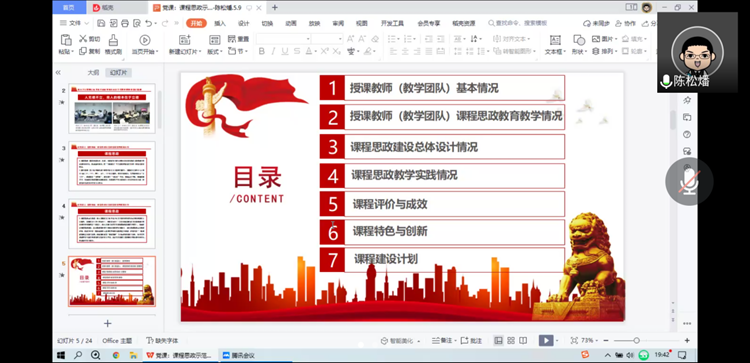Screen dimensions: 750x363
Task: Toggle bold formatting B button
Action: pos(262,51)
